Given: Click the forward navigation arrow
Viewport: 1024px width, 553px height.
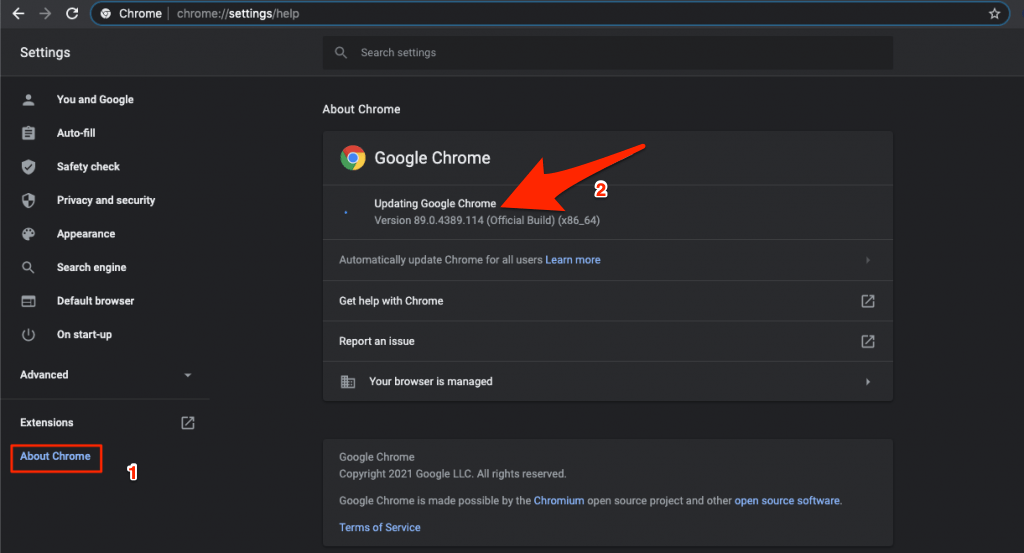Looking at the screenshot, I should [45, 14].
